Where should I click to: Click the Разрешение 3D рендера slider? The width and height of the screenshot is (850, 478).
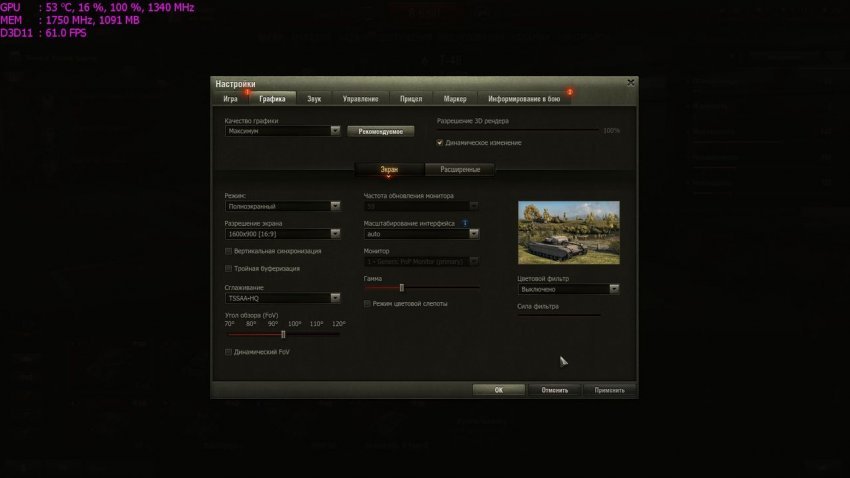tap(518, 130)
